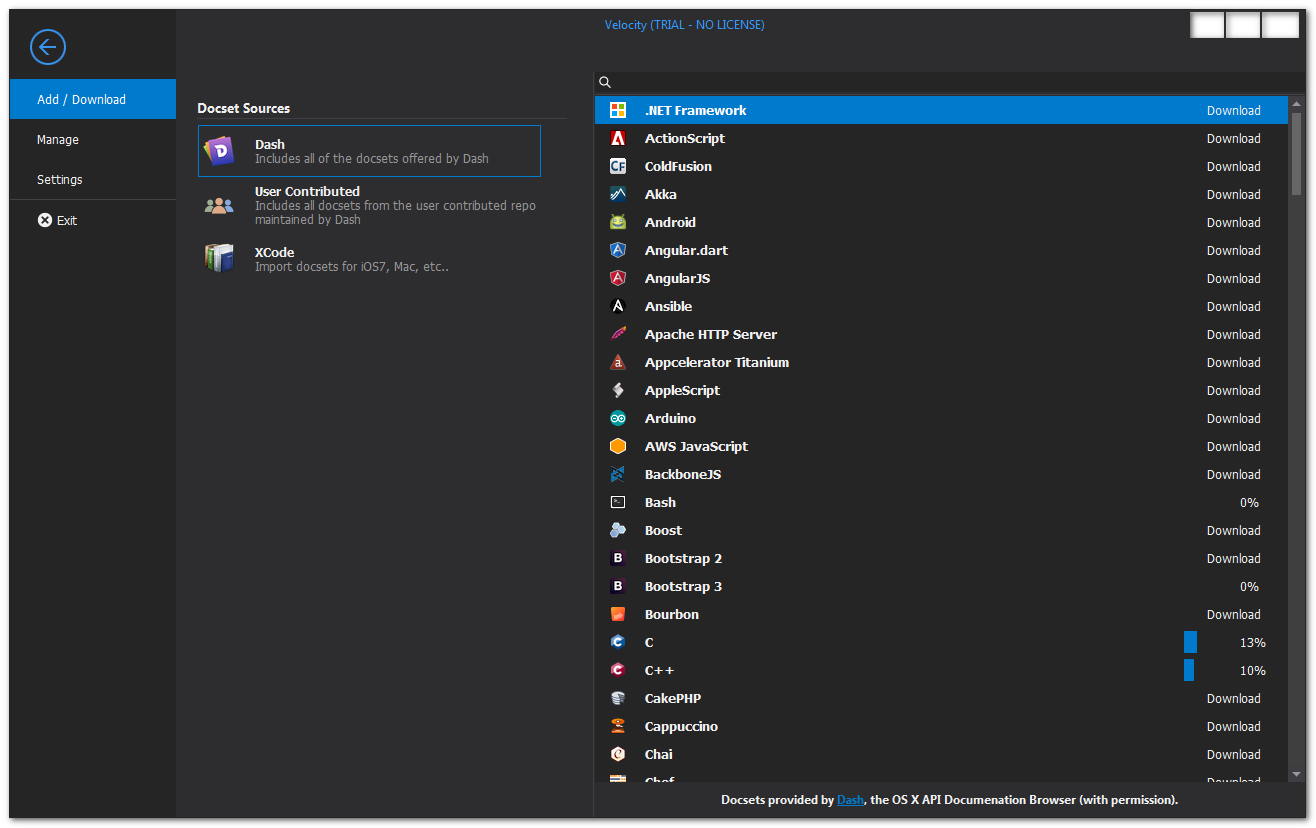Click the C 13% progress text

(x=1252, y=642)
